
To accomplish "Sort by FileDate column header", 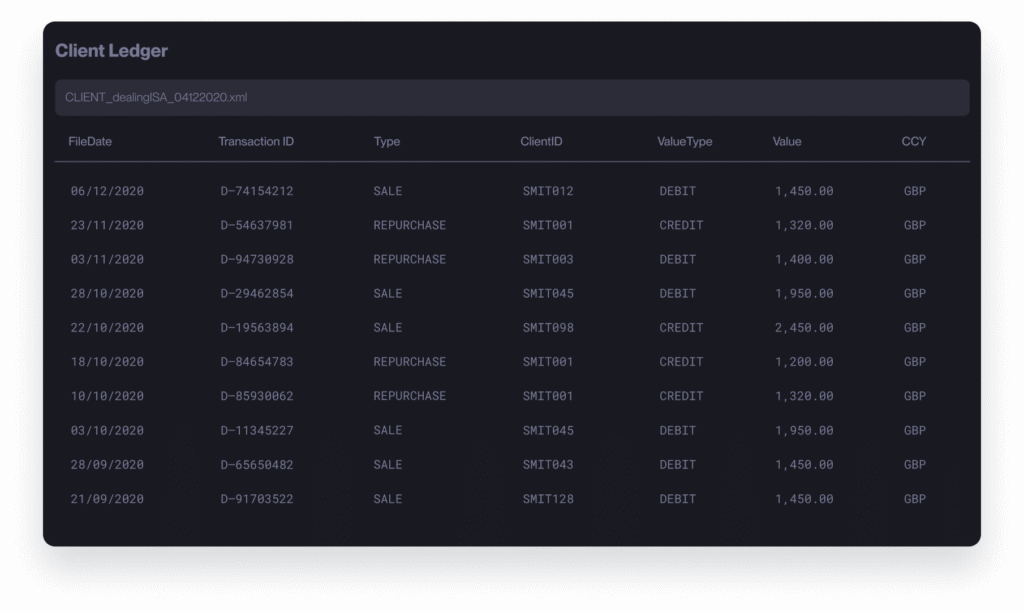I will (90, 142).
